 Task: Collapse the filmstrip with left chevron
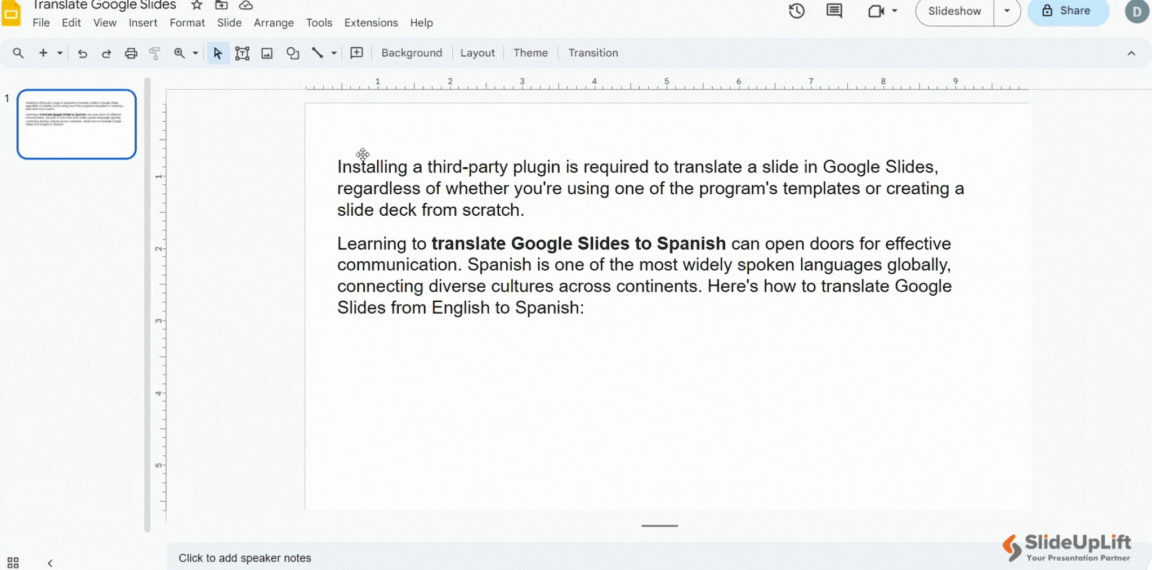coord(50,563)
